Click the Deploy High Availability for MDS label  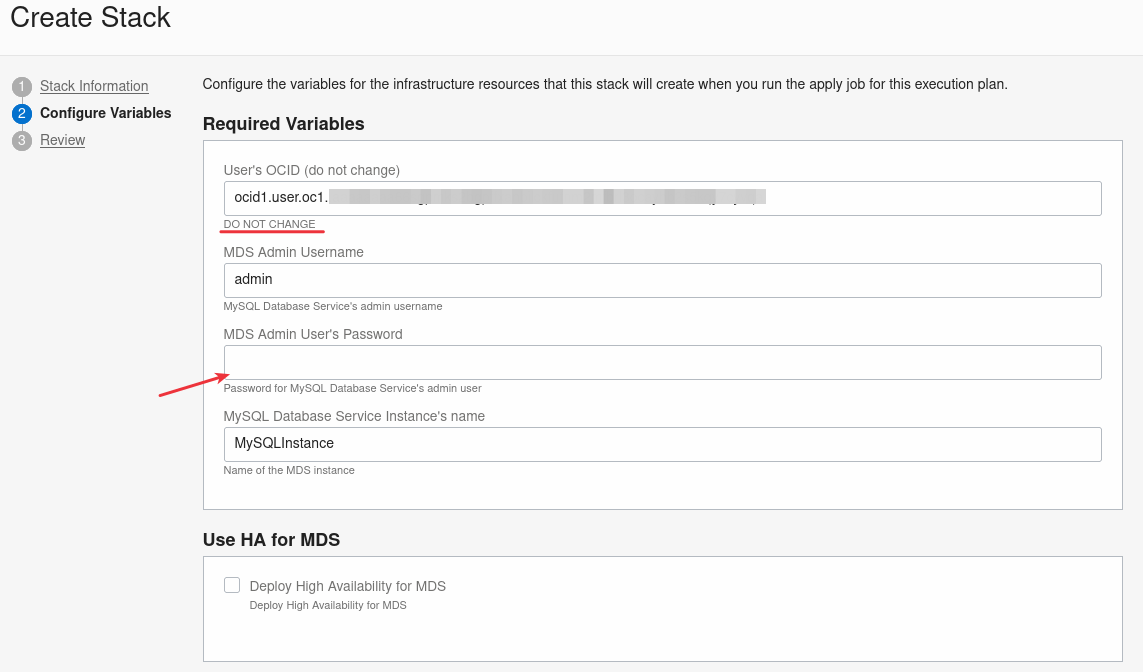click(x=347, y=586)
